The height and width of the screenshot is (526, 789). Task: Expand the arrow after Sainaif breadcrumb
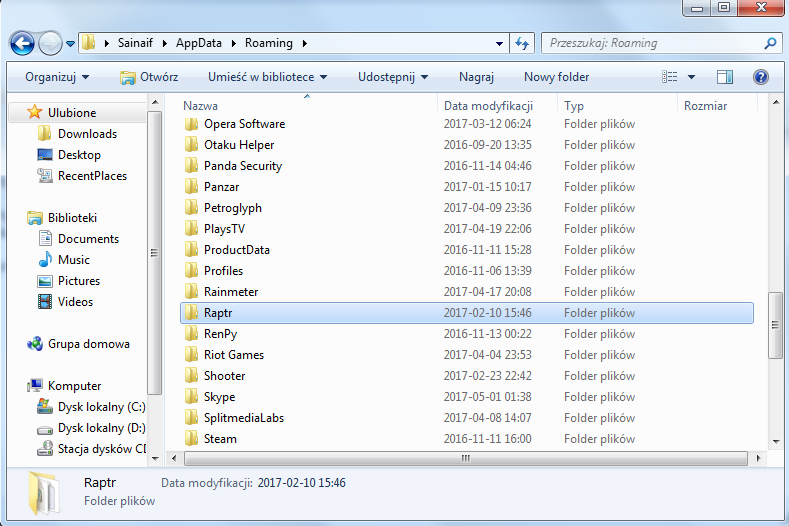click(x=164, y=43)
